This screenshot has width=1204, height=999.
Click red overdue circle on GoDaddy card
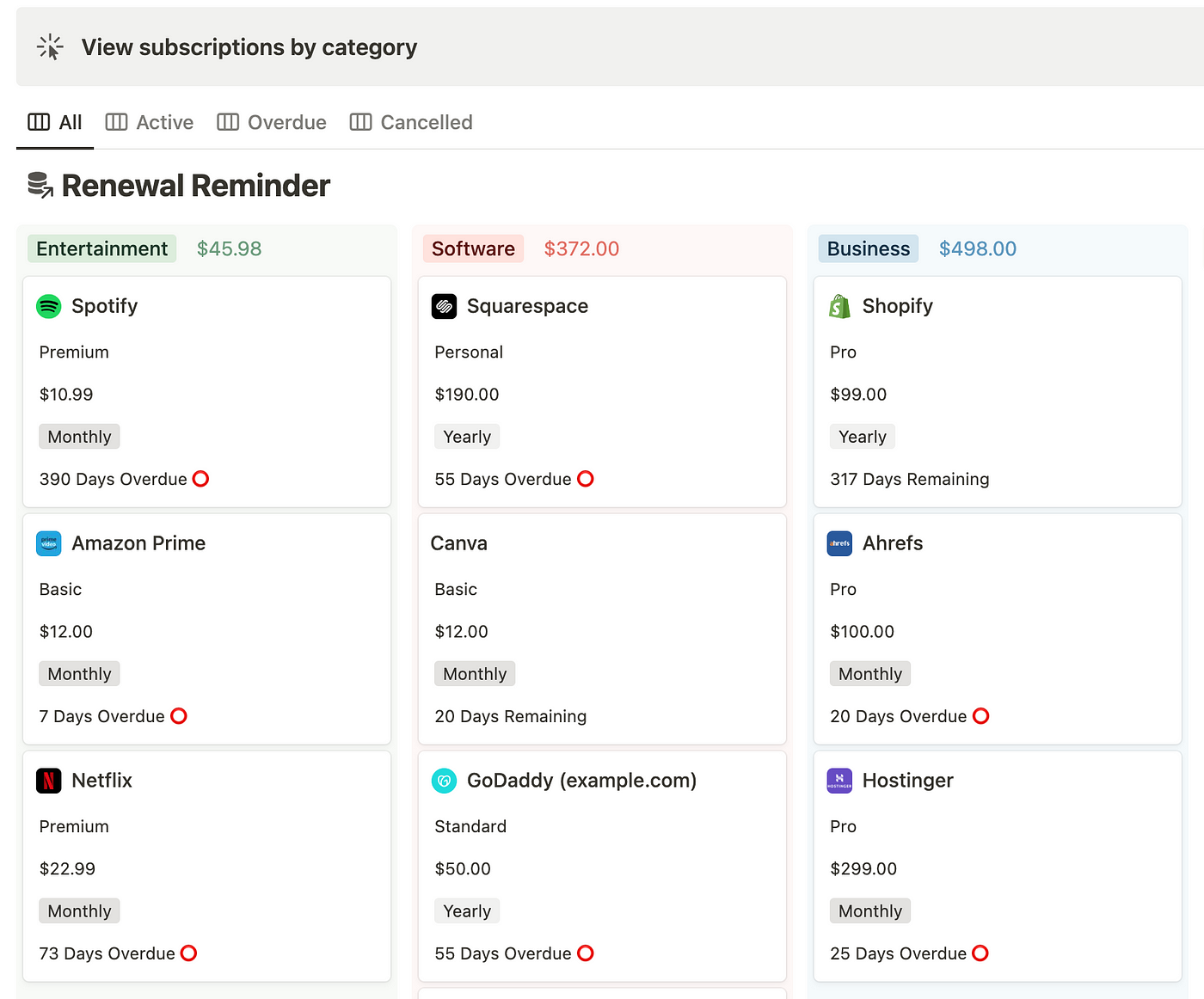pos(586,953)
